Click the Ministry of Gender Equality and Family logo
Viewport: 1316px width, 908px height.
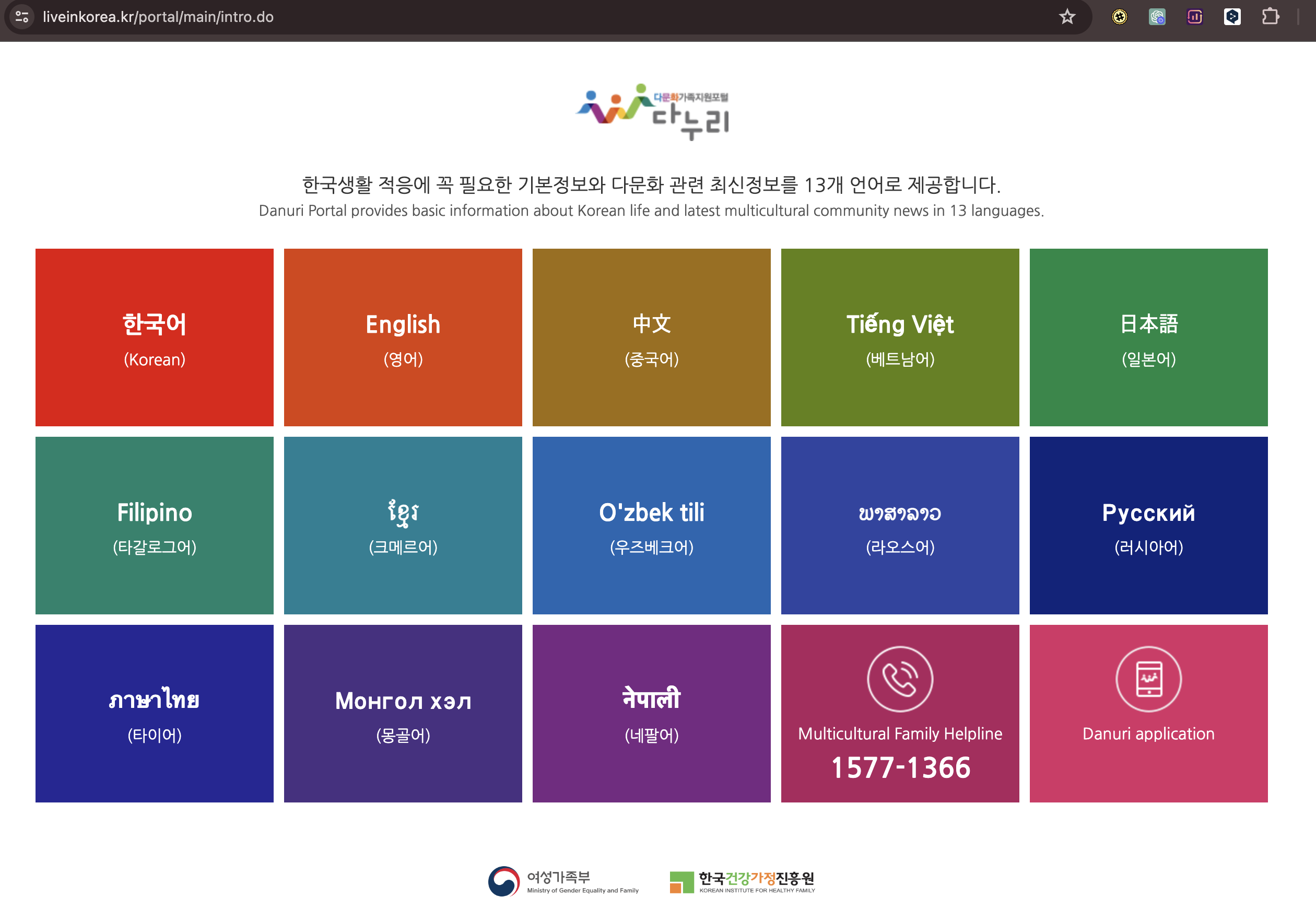click(x=563, y=881)
